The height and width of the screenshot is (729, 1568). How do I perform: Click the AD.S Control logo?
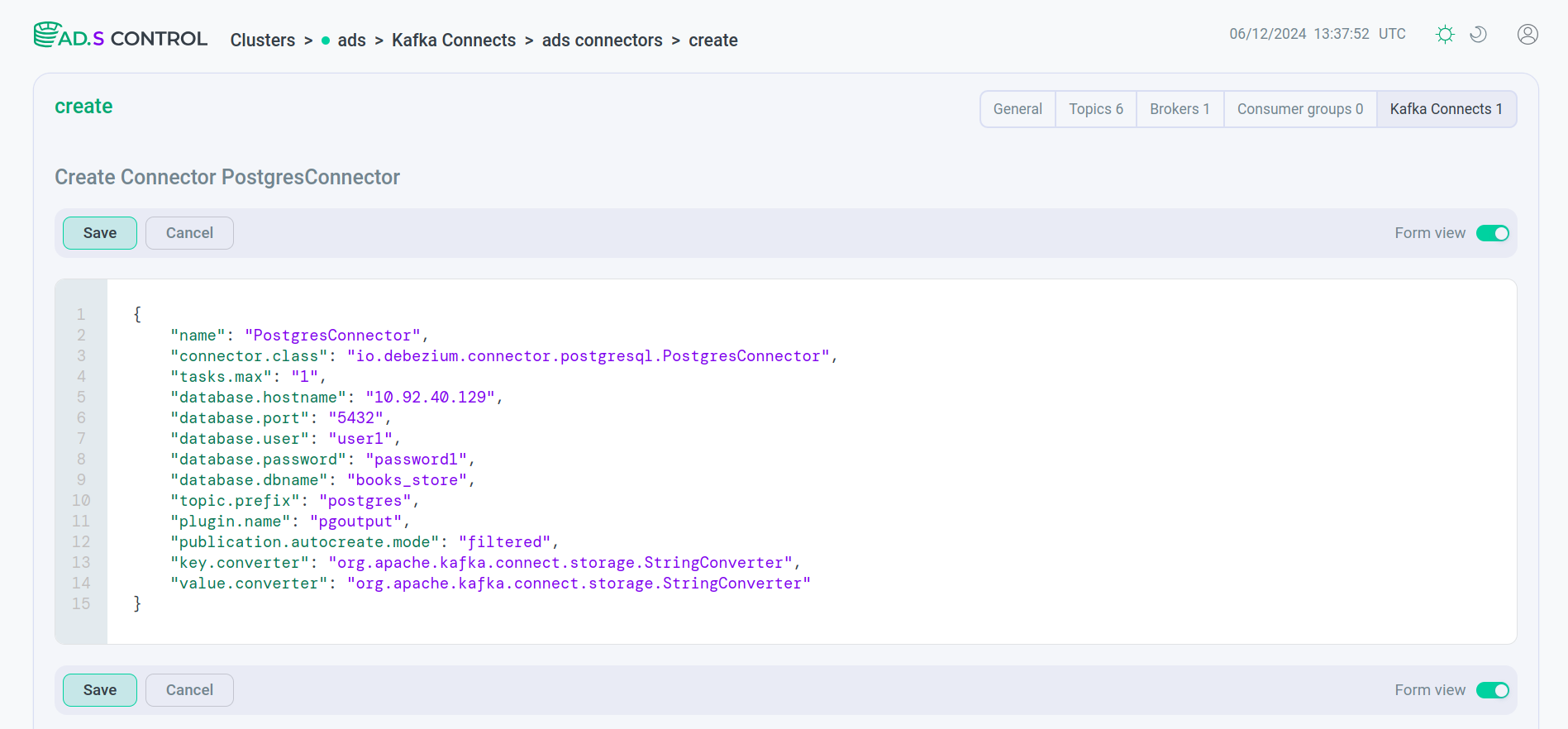(121, 36)
